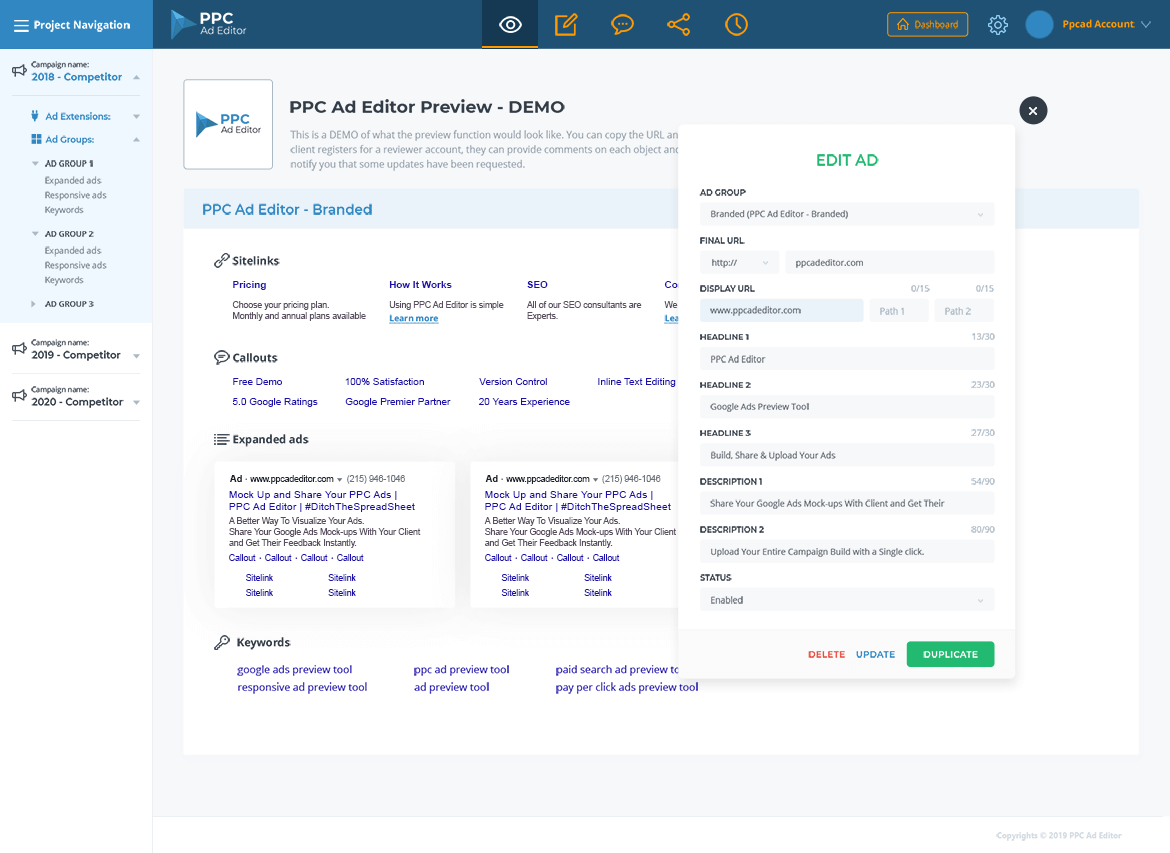This screenshot has width=1170, height=853.
Task: Expand the 2020 - Competitor campaign
Action: click(x=137, y=403)
